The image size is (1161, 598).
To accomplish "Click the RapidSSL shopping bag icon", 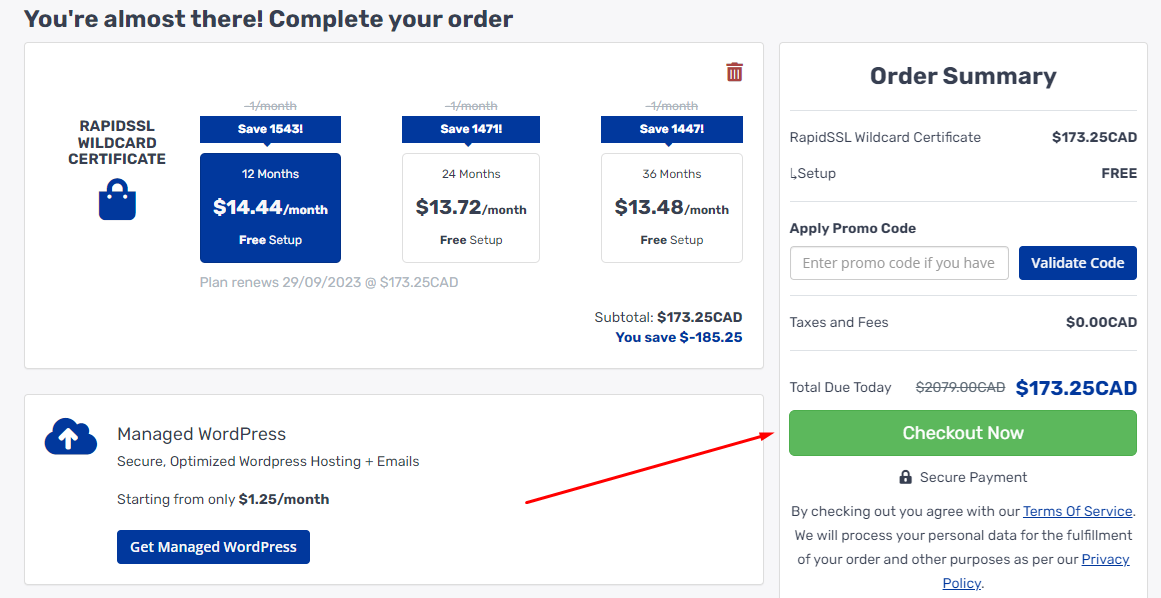I will [x=117, y=199].
